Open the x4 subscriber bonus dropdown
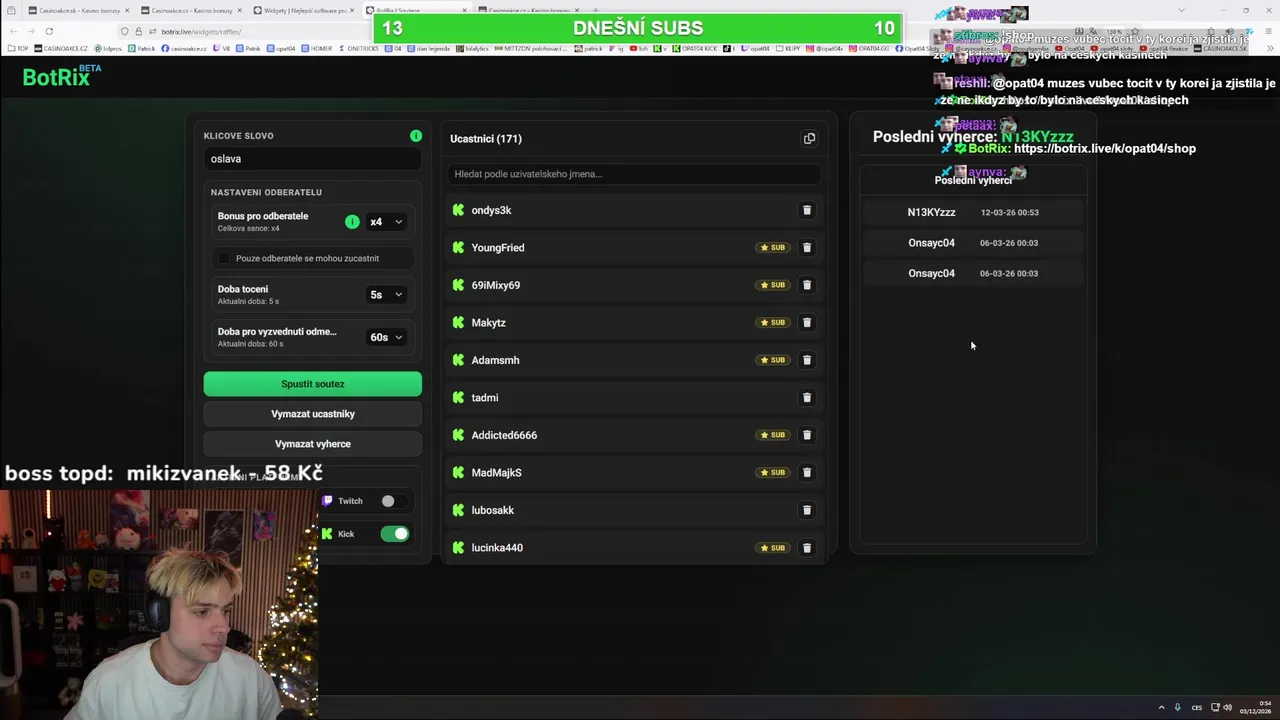 [386, 222]
